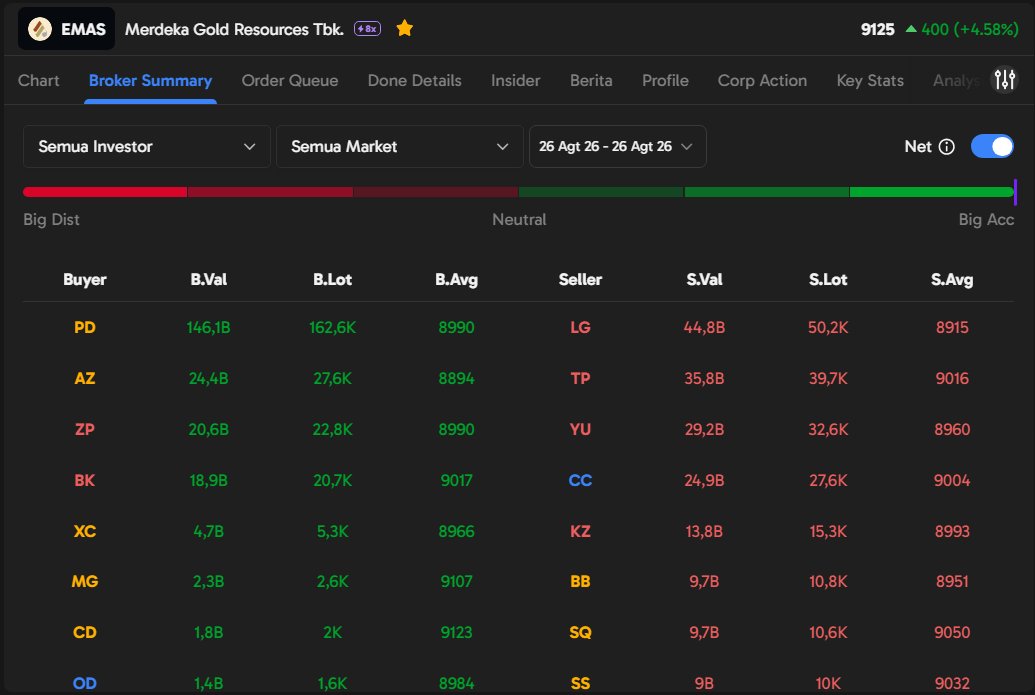Click CC sell value 24,9B

coord(704,480)
